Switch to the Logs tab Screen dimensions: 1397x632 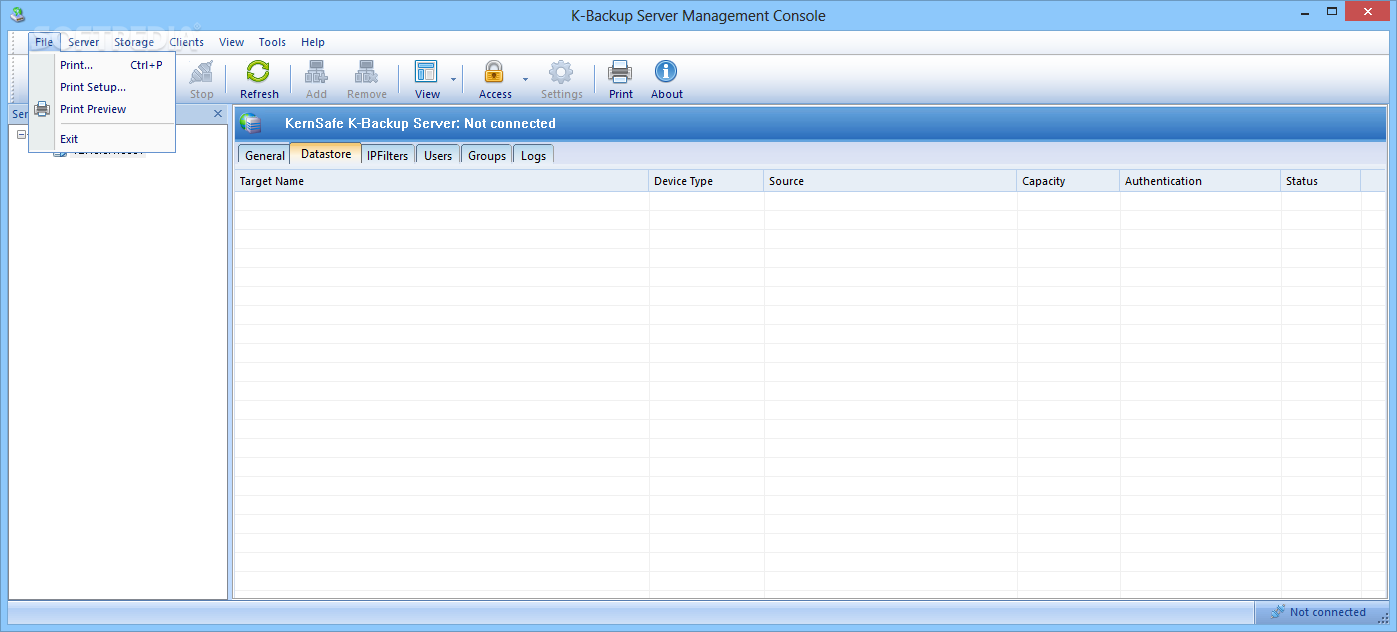pyautogui.click(x=533, y=156)
